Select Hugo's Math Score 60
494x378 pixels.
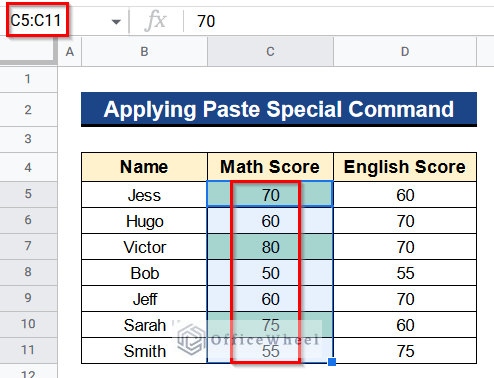point(270,221)
